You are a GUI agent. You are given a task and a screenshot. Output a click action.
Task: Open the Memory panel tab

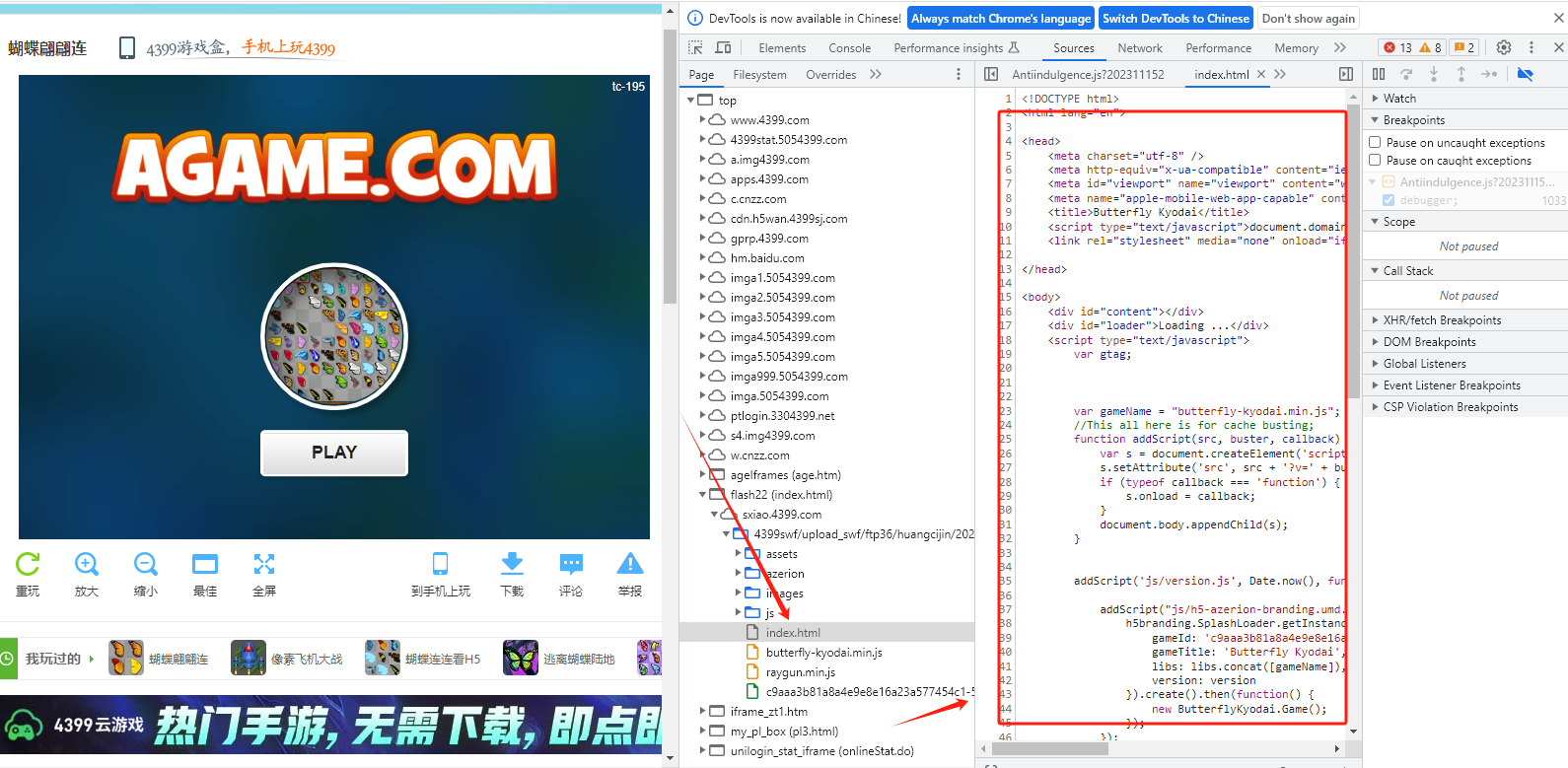[1296, 47]
